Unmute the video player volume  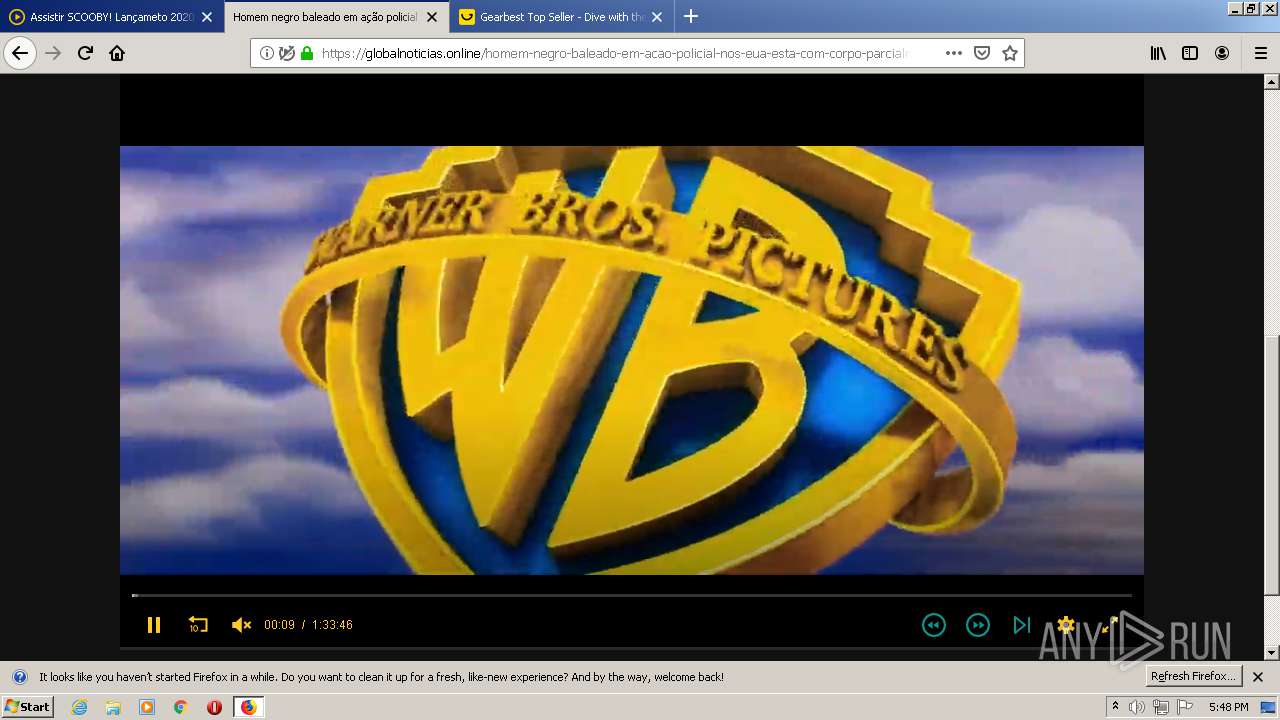point(241,625)
